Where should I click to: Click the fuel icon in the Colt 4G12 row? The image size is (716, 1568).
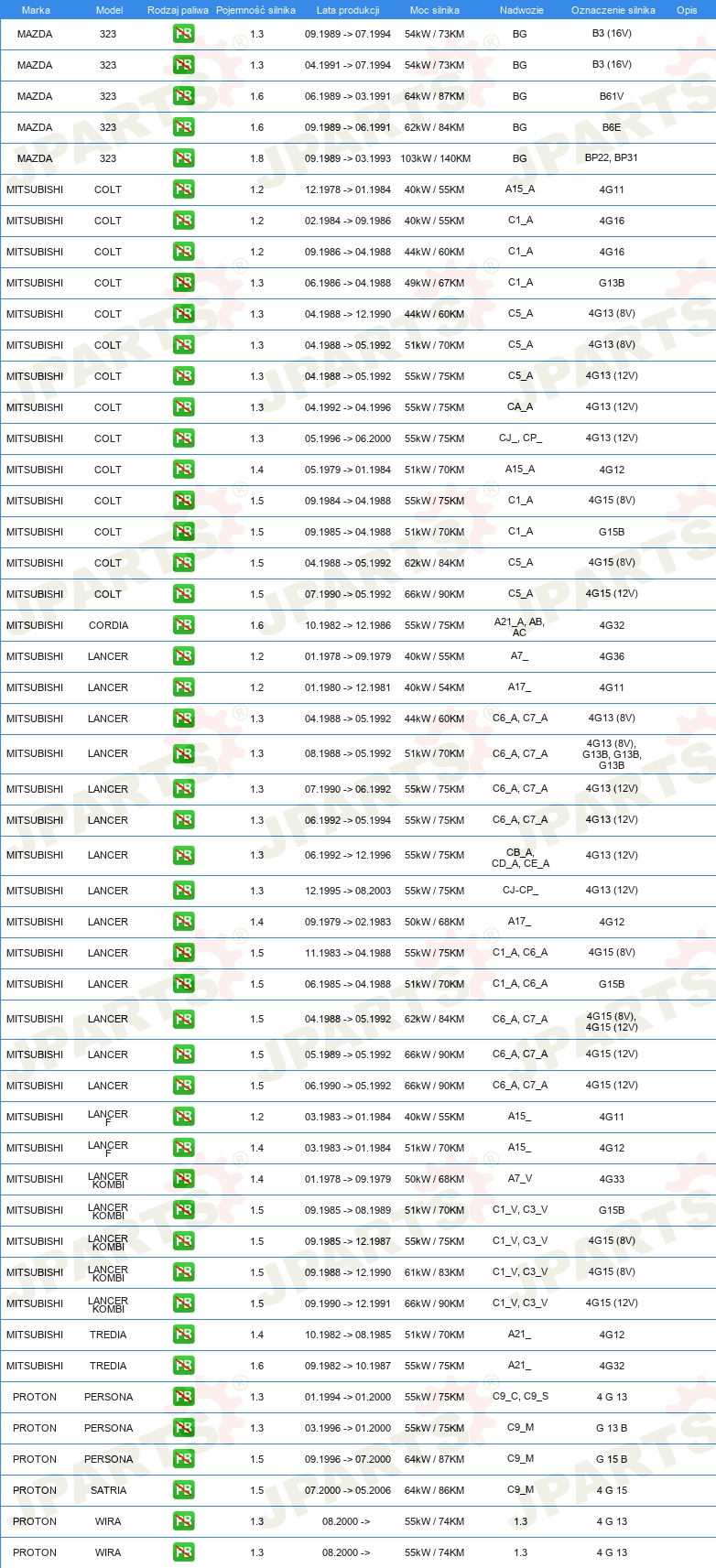point(184,470)
